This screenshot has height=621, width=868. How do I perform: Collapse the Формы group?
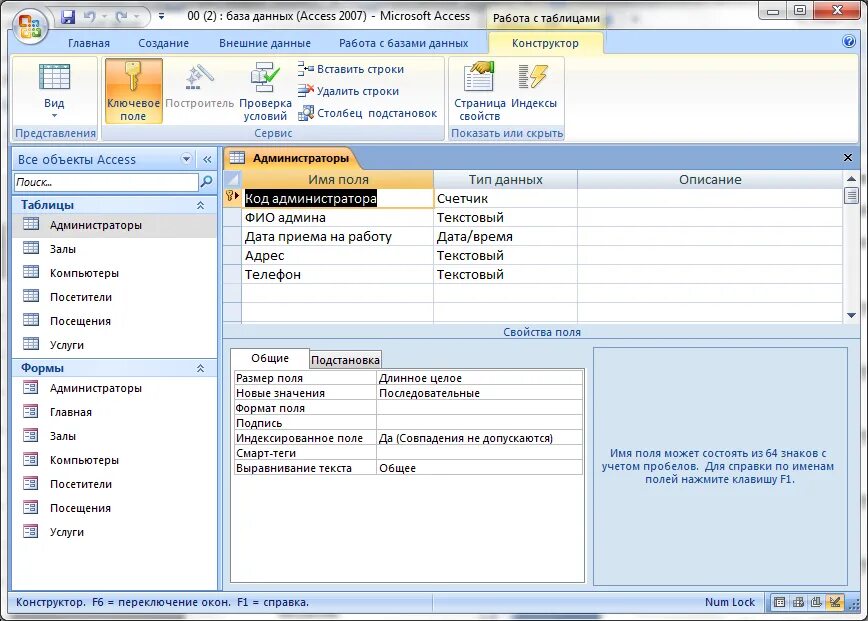pyautogui.click(x=200, y=368)
